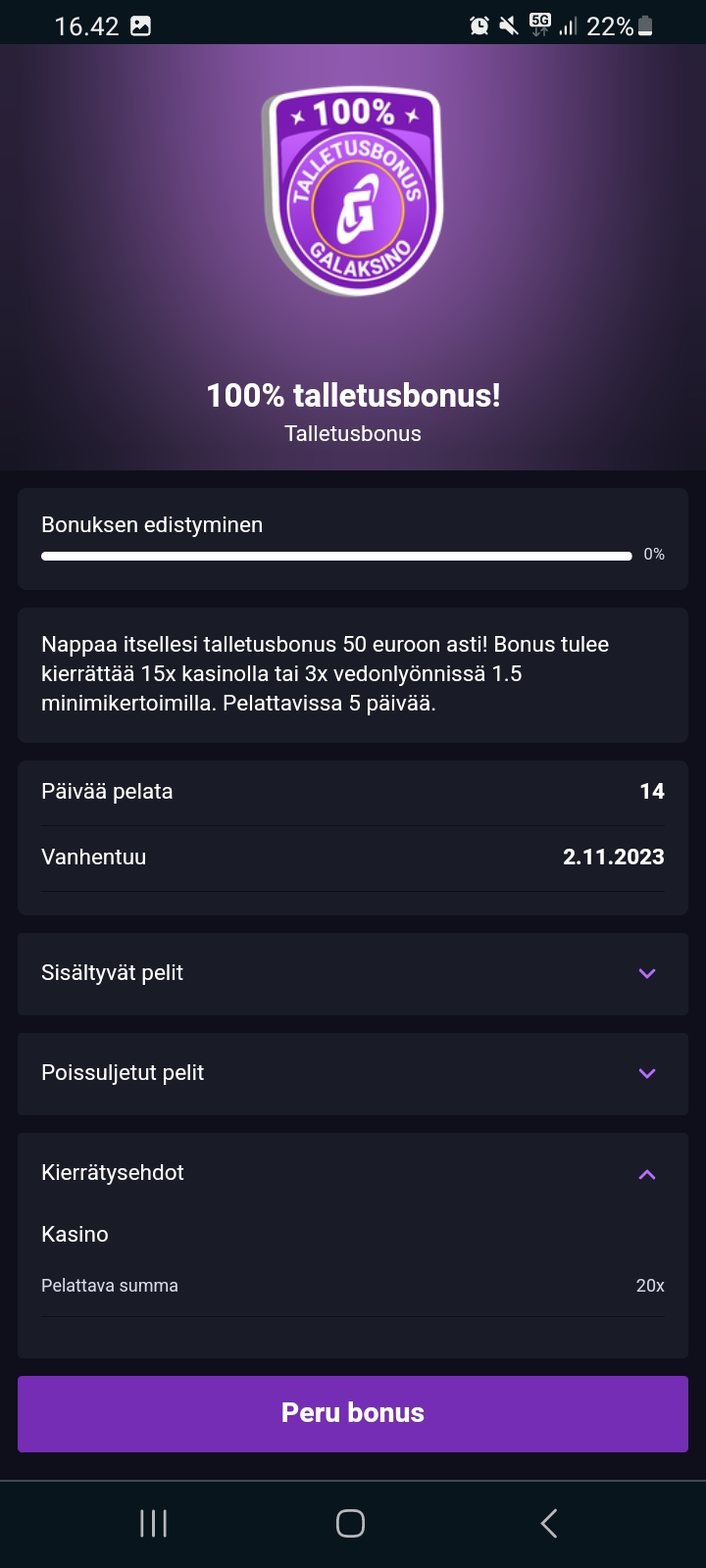Image resolution: width=706 pixels, height=1568 pixels.
Task: Tap the Bonuksen edistyminen progress bar
Action: pos(336,556)
